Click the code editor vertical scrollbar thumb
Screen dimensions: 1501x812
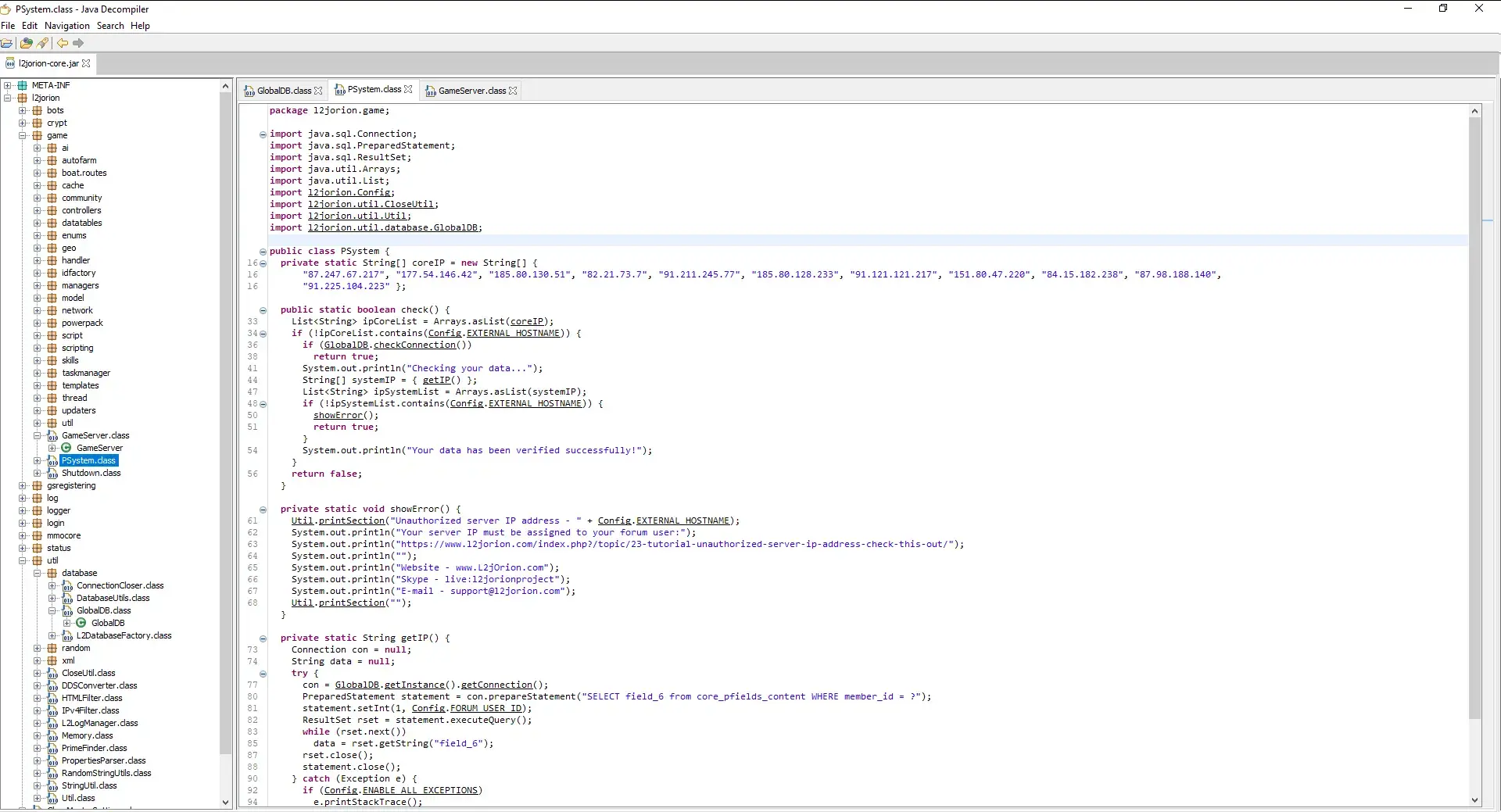point(1474,418)
